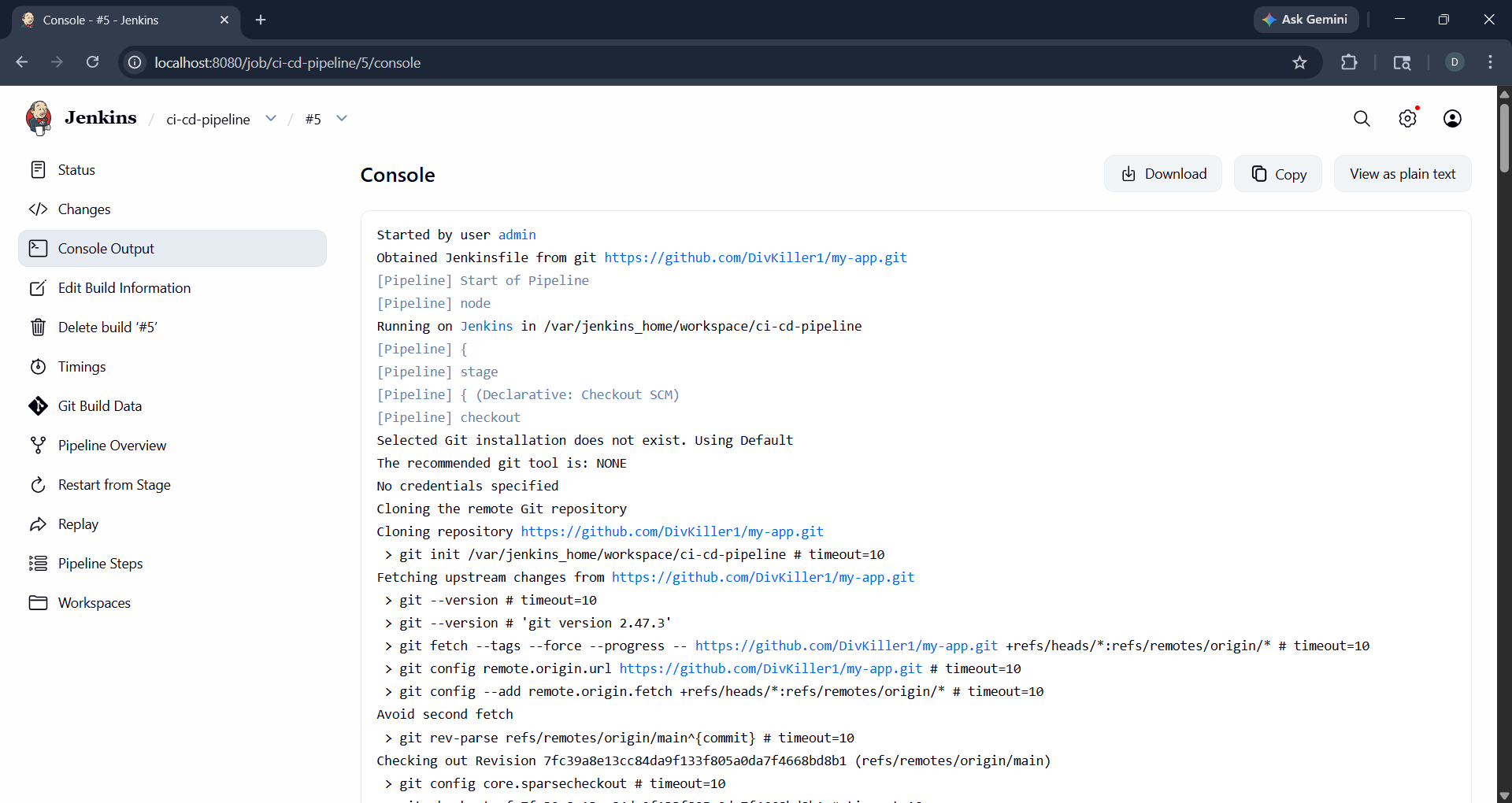Viewport: 1512px width, 803px height.
Task: Click the Download button
Action: (1163, 173)
